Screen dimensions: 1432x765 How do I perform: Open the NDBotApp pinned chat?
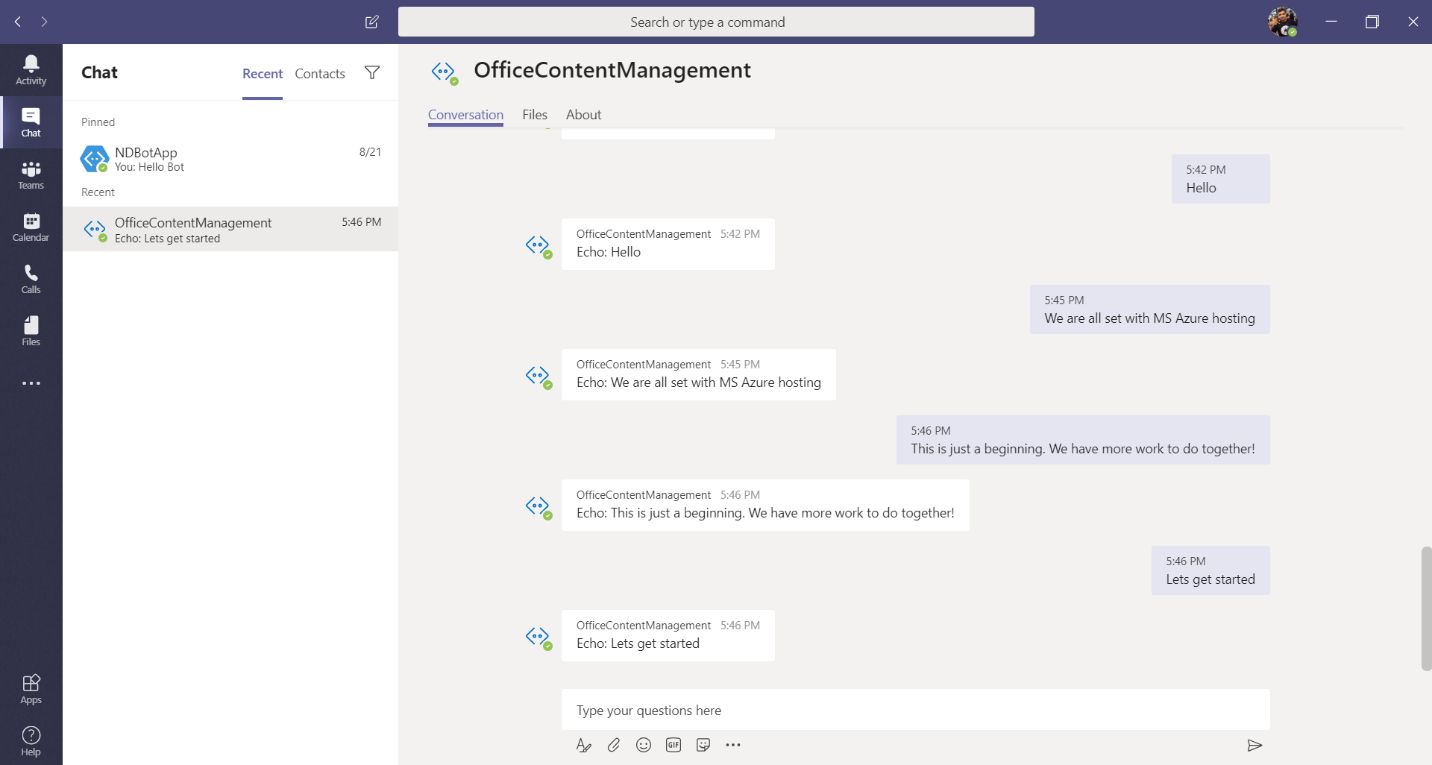tap(230, 159)
